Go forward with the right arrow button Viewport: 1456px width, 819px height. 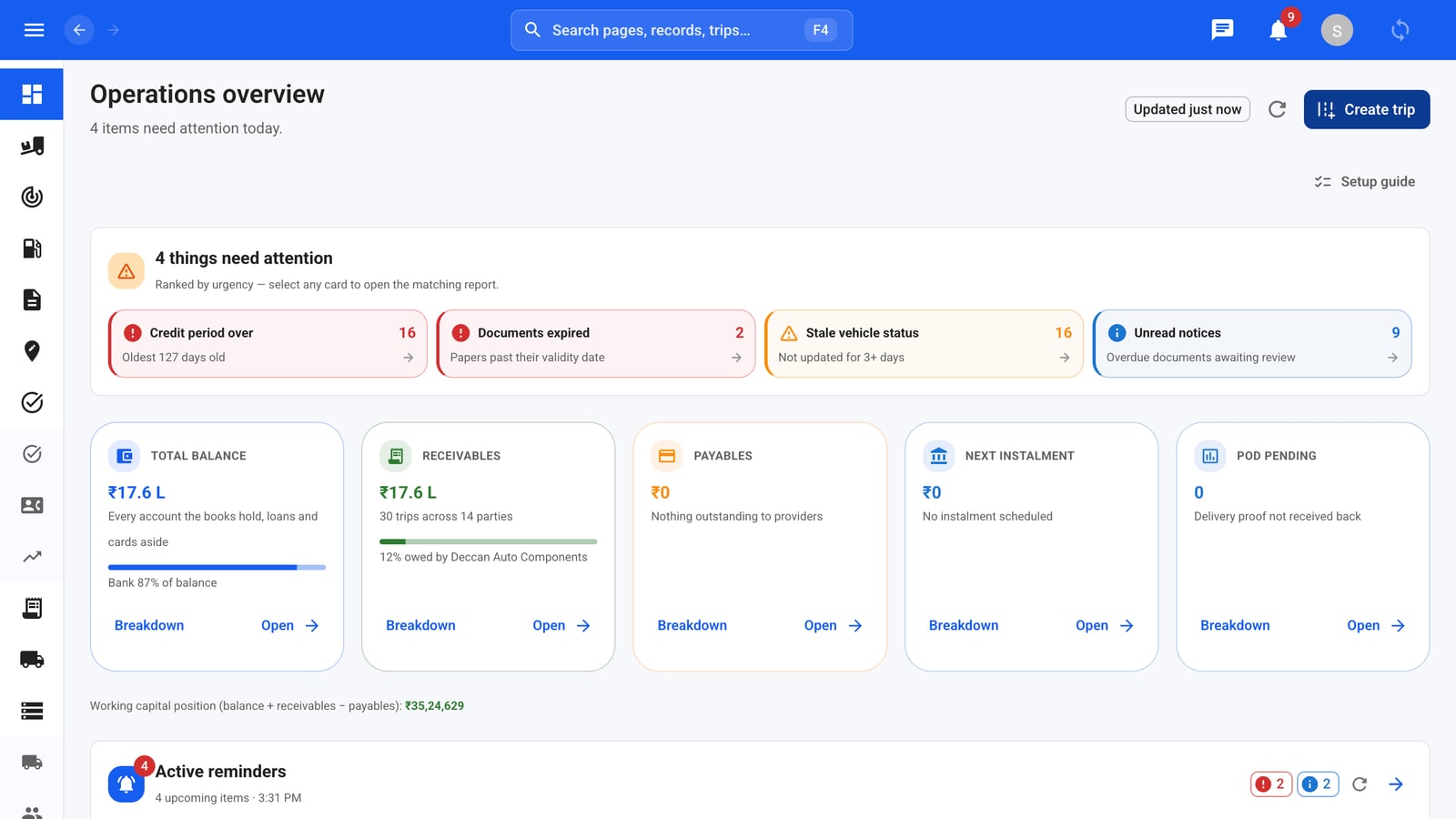pyautogui.click(x=114, y=30)
